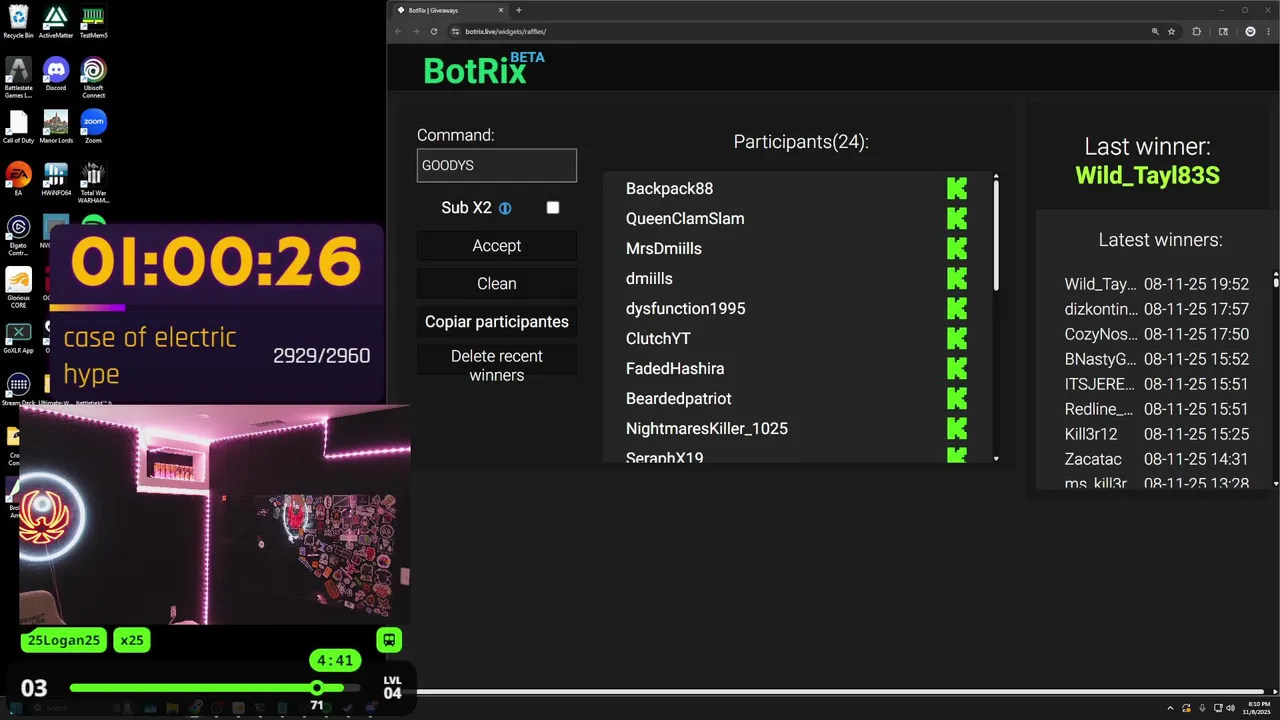This screenshot has width=1280, height=720.
Task: Open the Battlestate Games Launcher shortcut
Action: 18,77
